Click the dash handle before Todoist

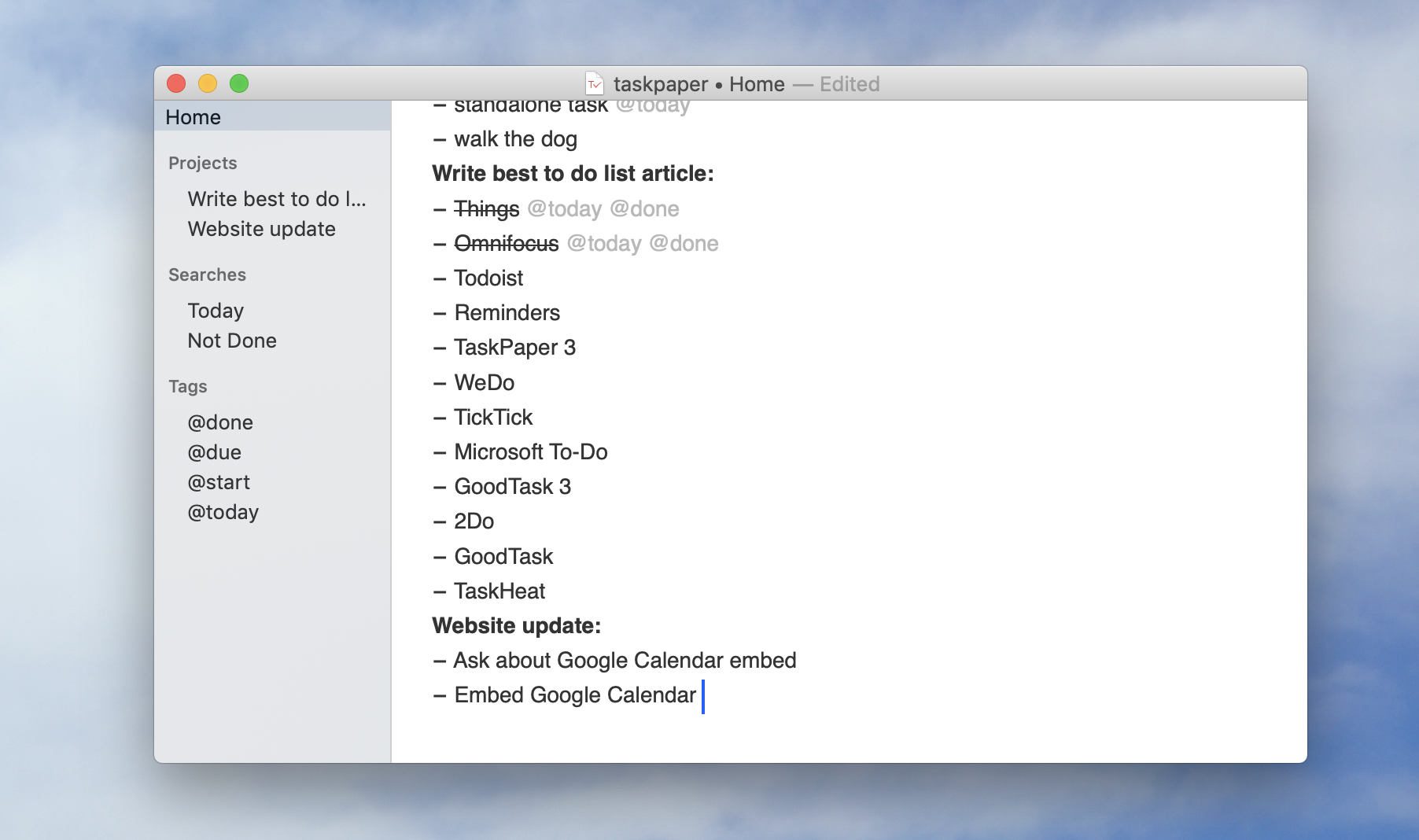pyautogui.click(x=440, y=278)
